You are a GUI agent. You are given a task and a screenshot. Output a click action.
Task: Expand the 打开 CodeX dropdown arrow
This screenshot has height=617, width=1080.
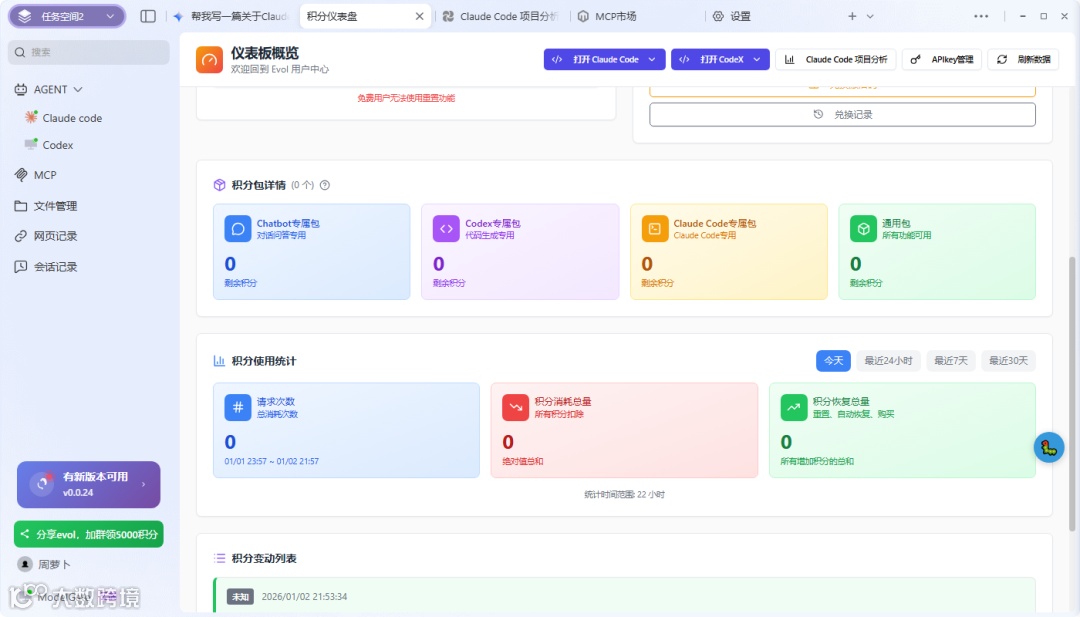757,59
